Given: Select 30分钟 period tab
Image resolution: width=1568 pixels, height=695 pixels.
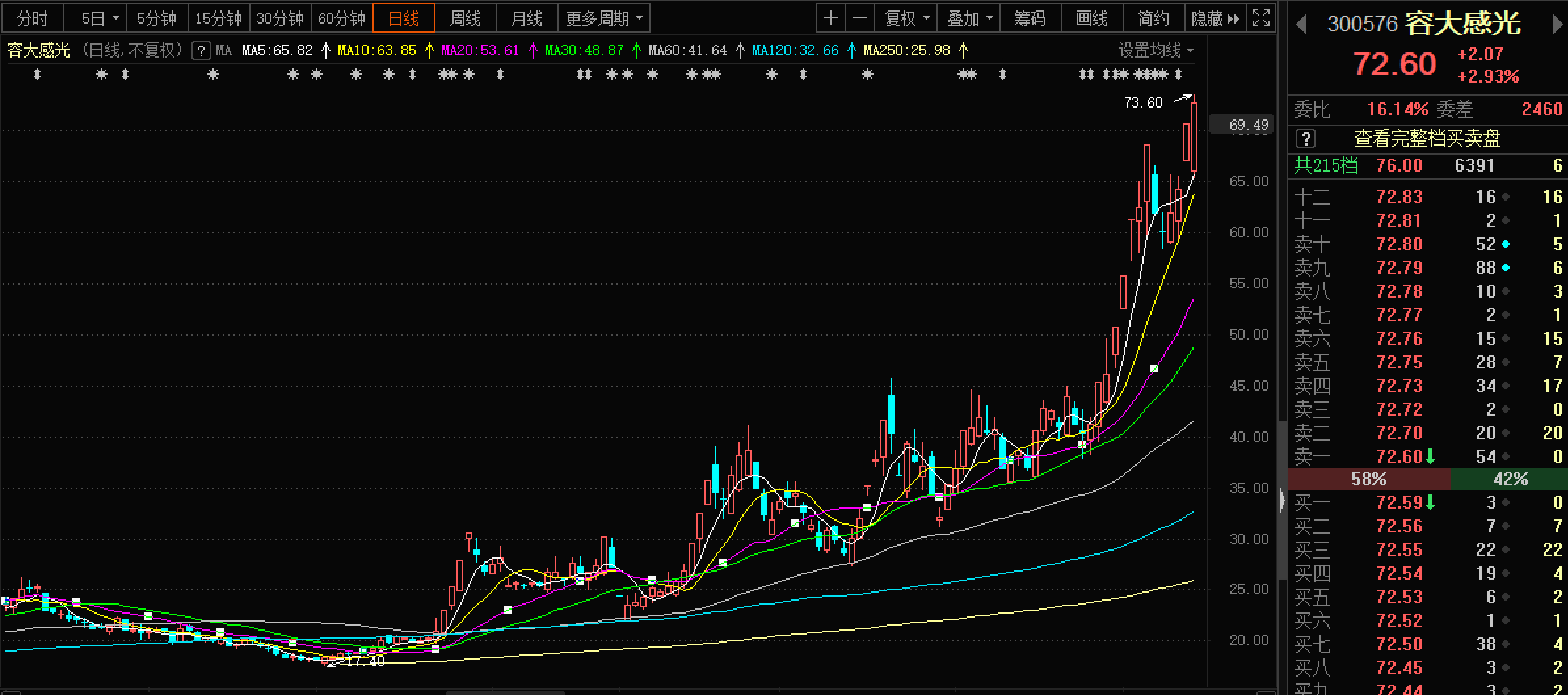Looking at the screenshot, I should pyautogui.click(x=280, y=18).
